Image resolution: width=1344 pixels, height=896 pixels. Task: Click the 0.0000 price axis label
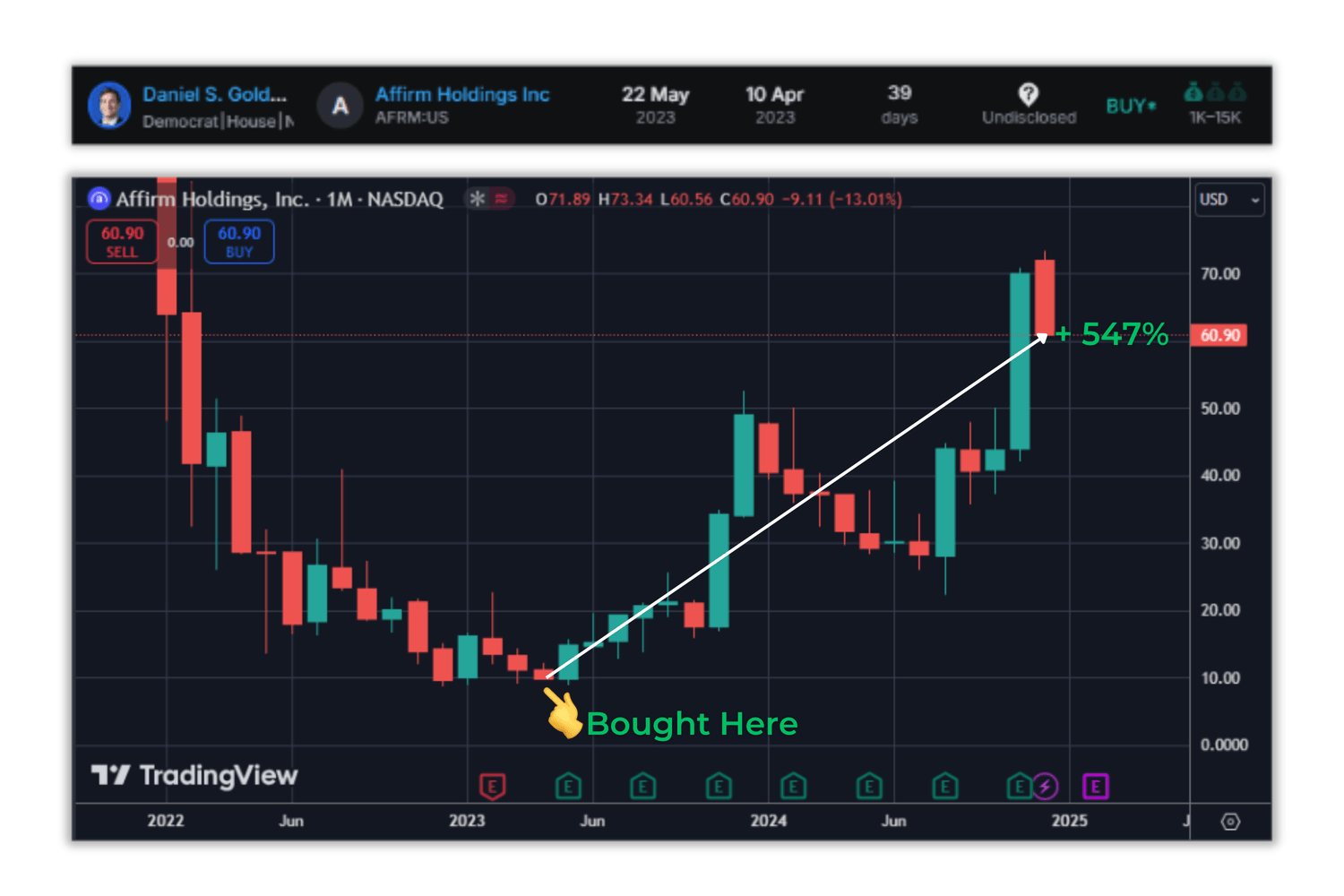(1224, 745)
